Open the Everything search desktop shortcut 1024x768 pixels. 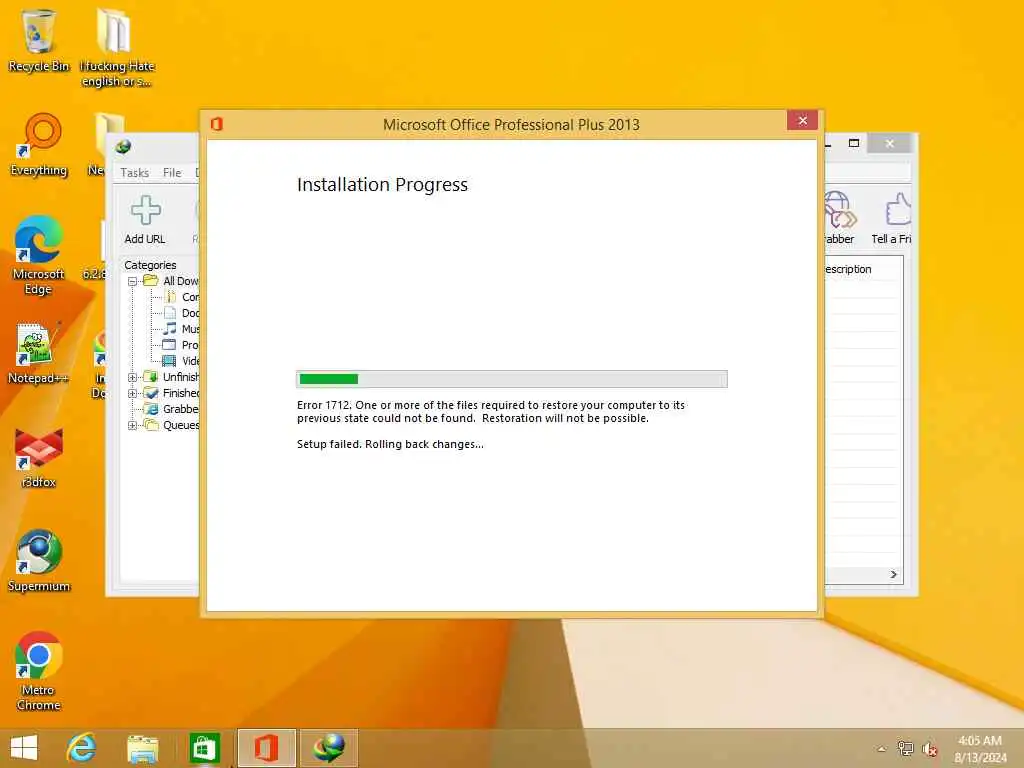(39, 145)
